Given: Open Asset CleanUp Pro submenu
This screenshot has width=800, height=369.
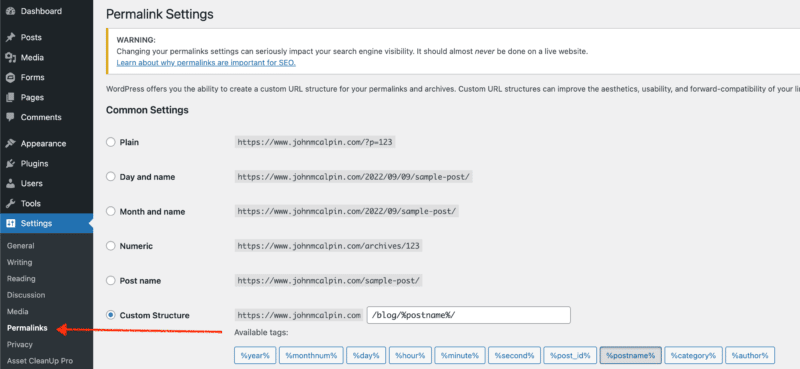Looking at the screenshot, I should 40,361.
